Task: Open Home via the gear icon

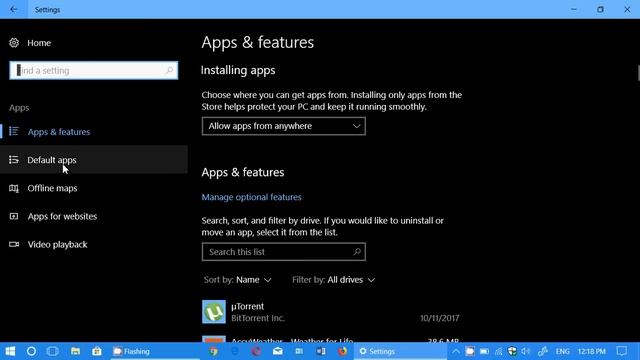Action: [14, 42]
